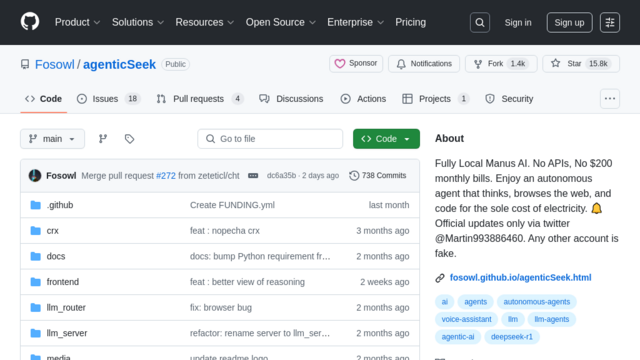Click the GitHub logo home icon

pyautogui.click(x=30, y=22)
